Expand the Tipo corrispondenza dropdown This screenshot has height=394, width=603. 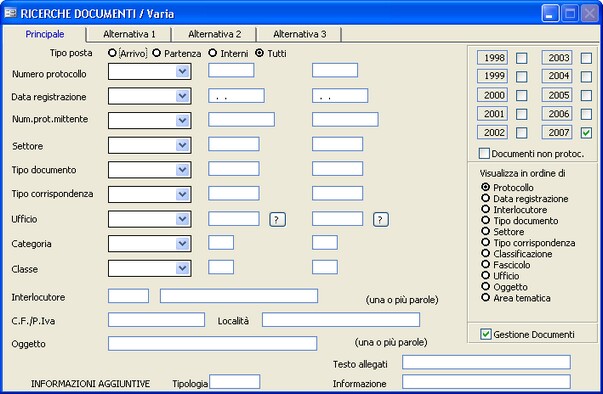(x=183, y=195)
